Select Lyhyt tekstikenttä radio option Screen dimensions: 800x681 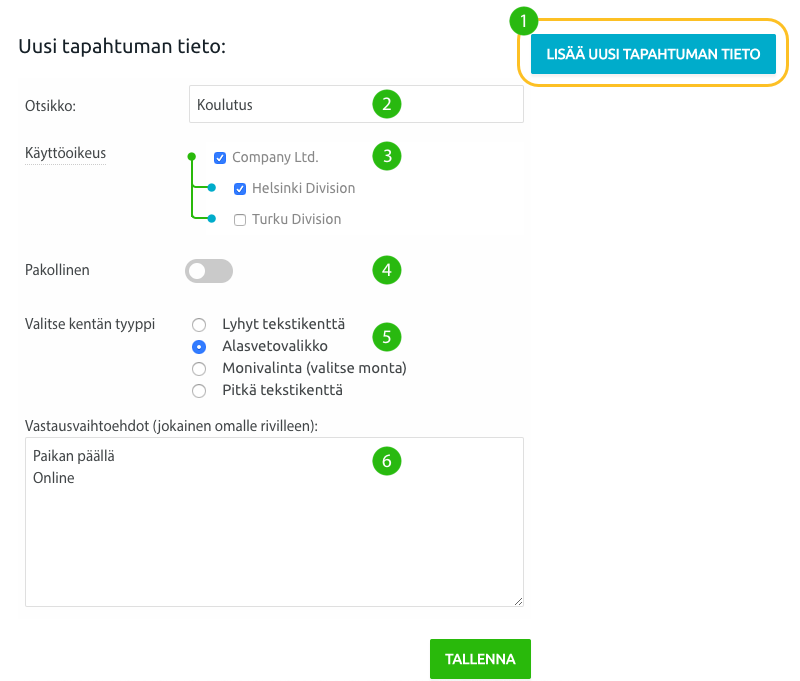click(x=199, y=325)
